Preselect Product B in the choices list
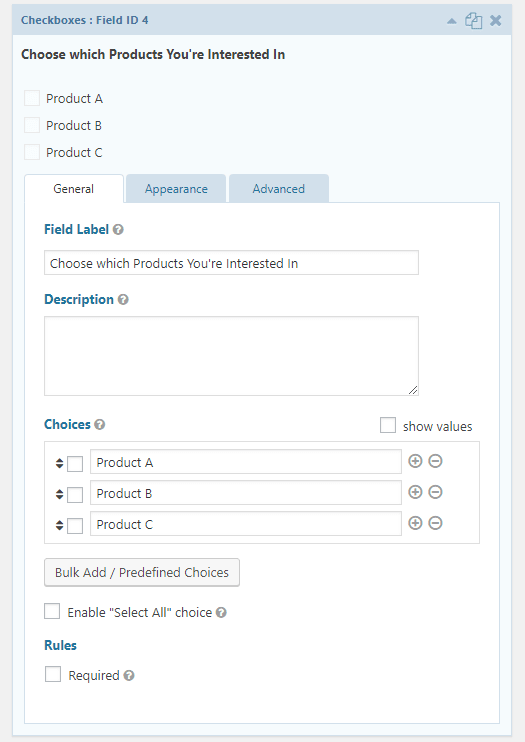Screen dimensions: 525x742 coord(75,495)
